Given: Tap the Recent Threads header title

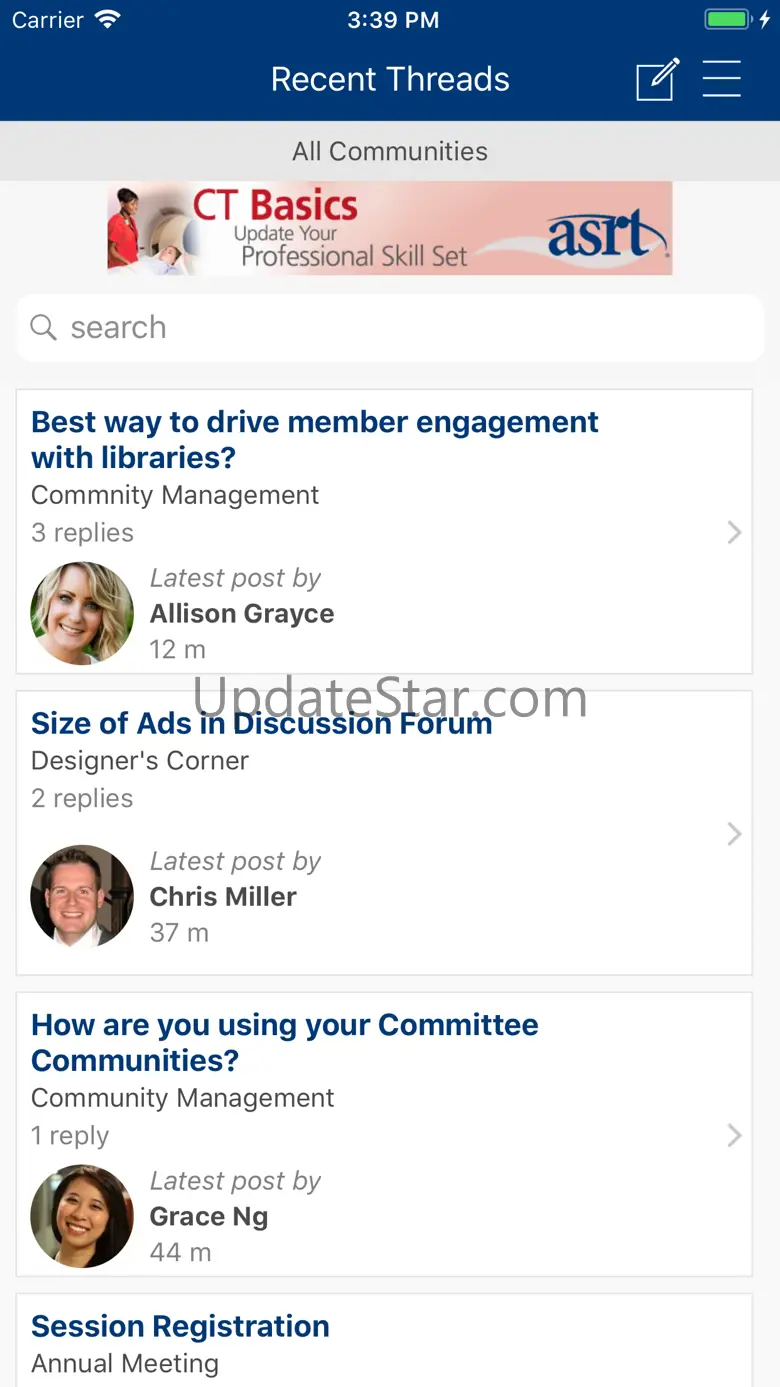Looking at the screenshot, I should (x=390, y=79).
